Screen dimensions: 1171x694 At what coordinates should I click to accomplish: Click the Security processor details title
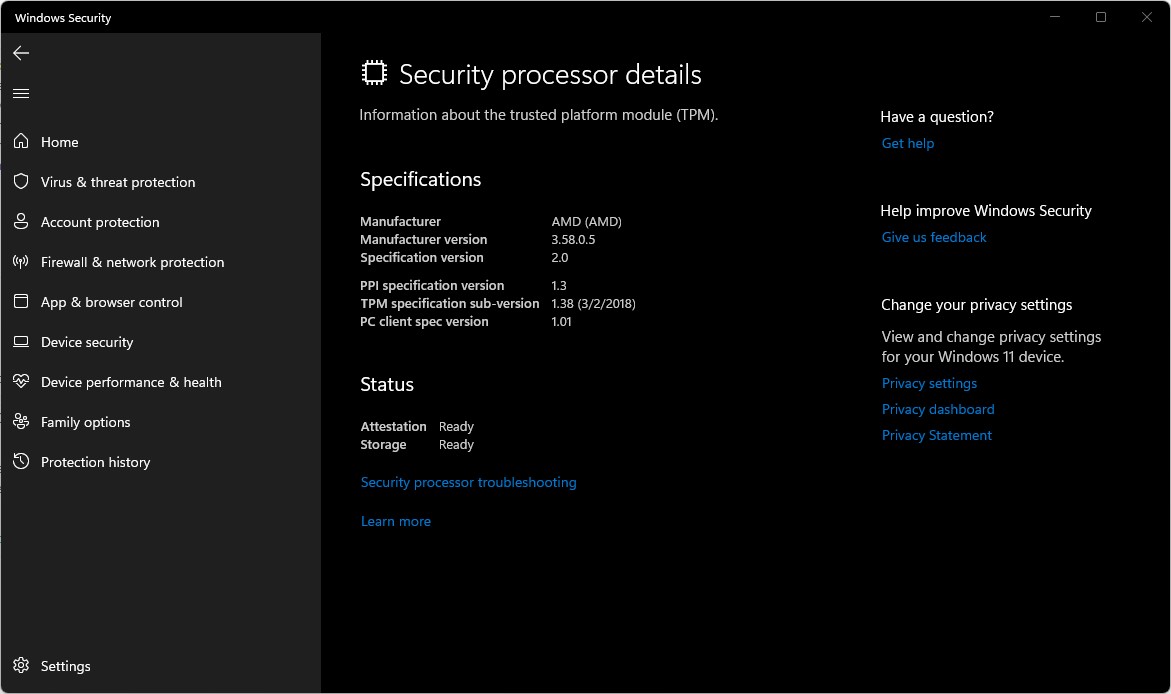(x=550, y=75)
